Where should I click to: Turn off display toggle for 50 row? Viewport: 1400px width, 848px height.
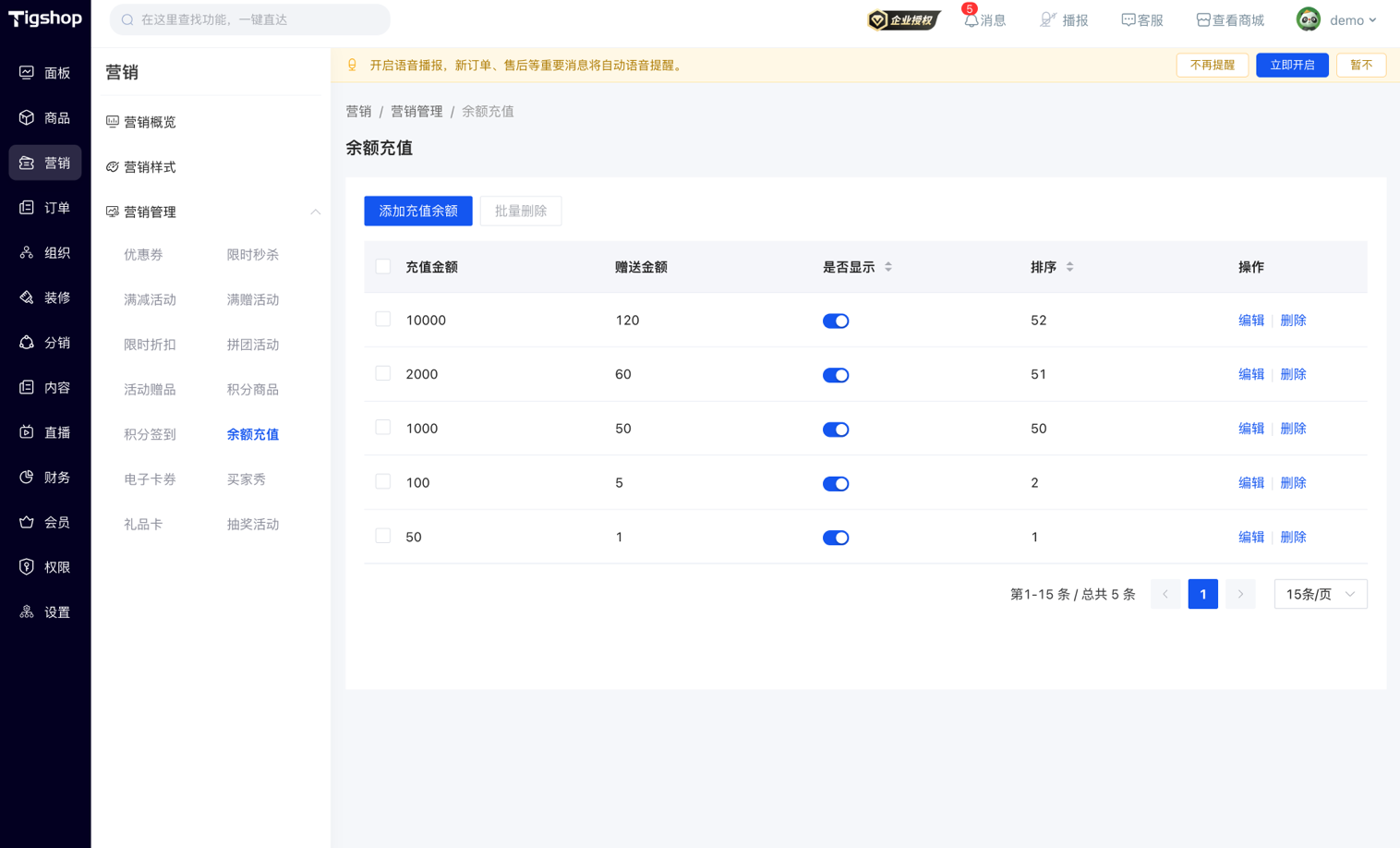[836, 538]
